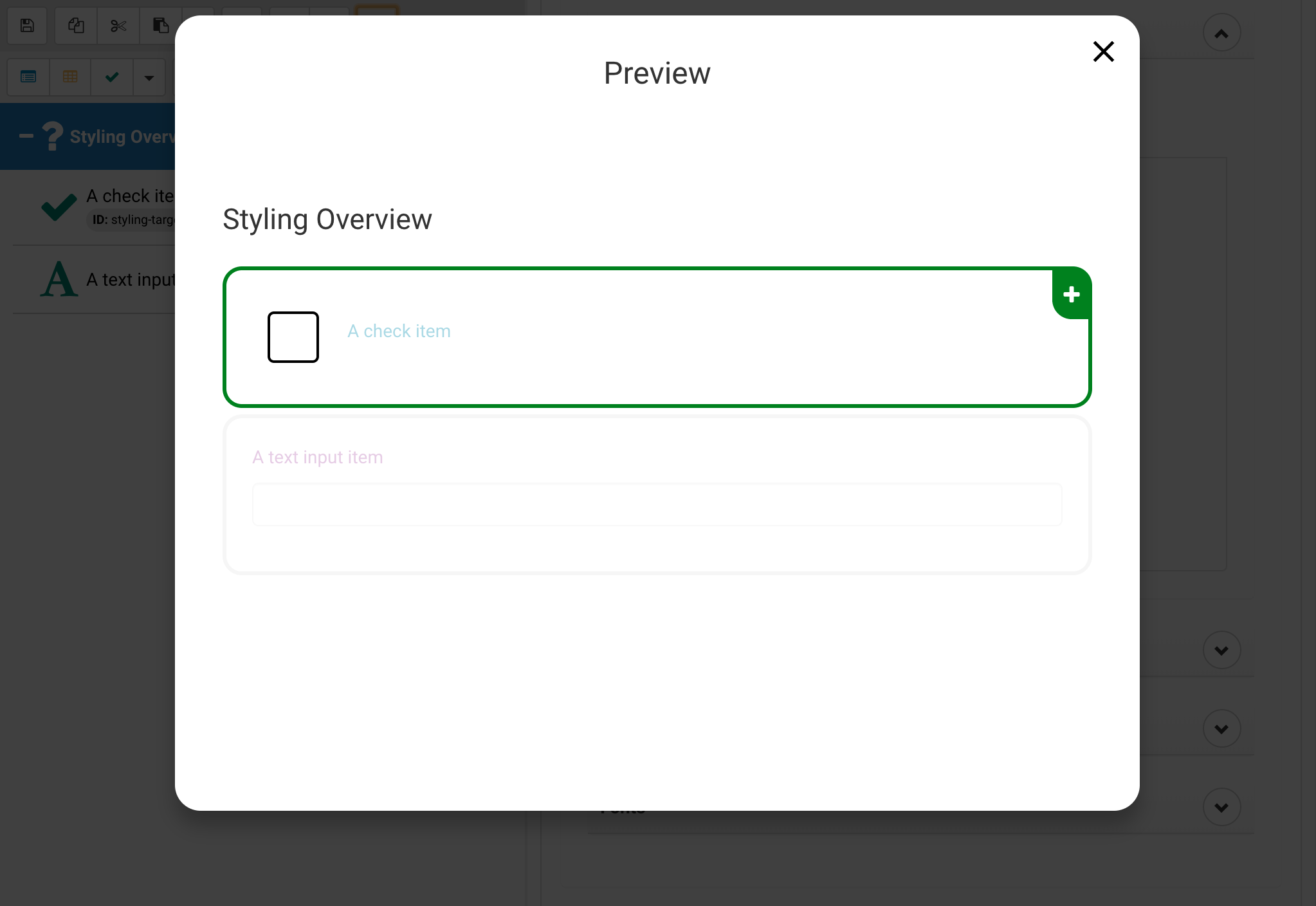Click inside the text input item field

tap(656, 504)
